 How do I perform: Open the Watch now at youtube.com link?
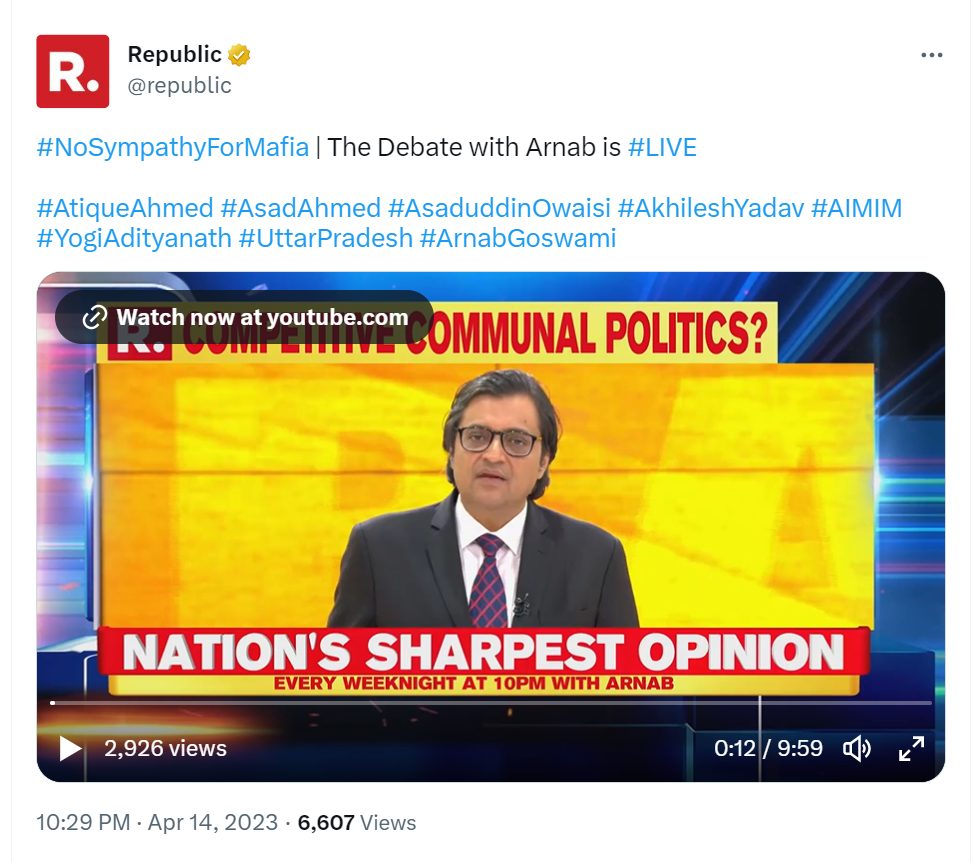click(244, 317)
